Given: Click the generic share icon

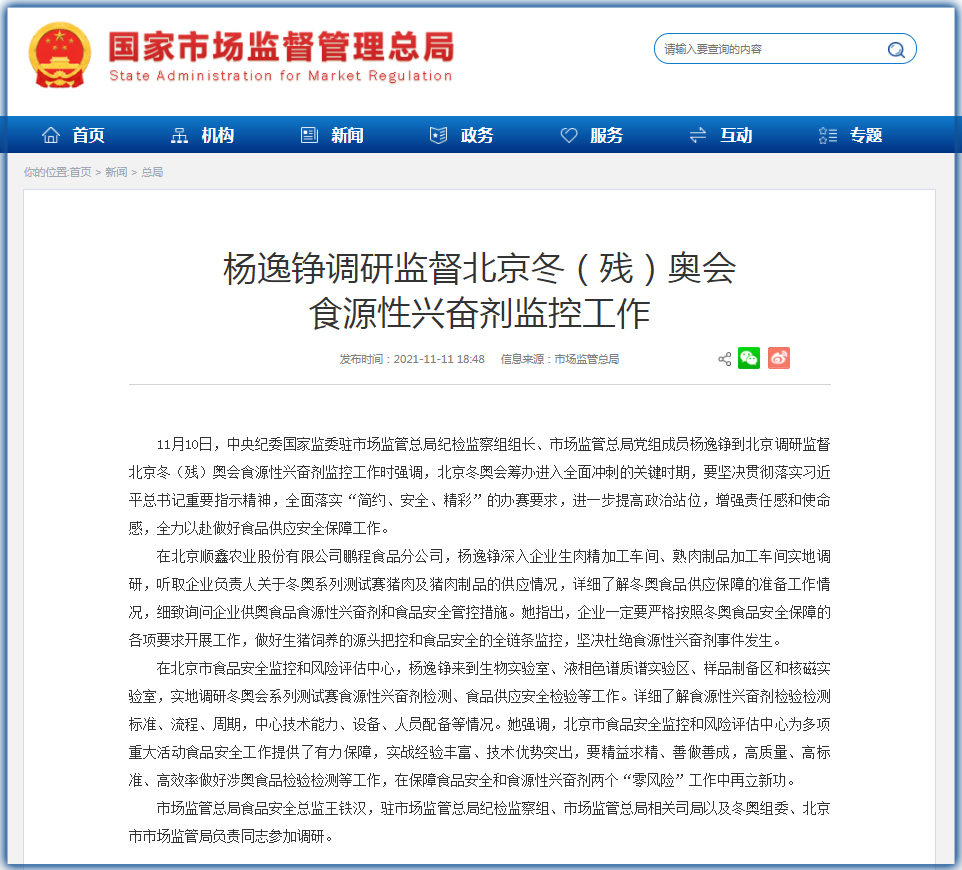Looking at the screenshot, I should pos(724,359).
